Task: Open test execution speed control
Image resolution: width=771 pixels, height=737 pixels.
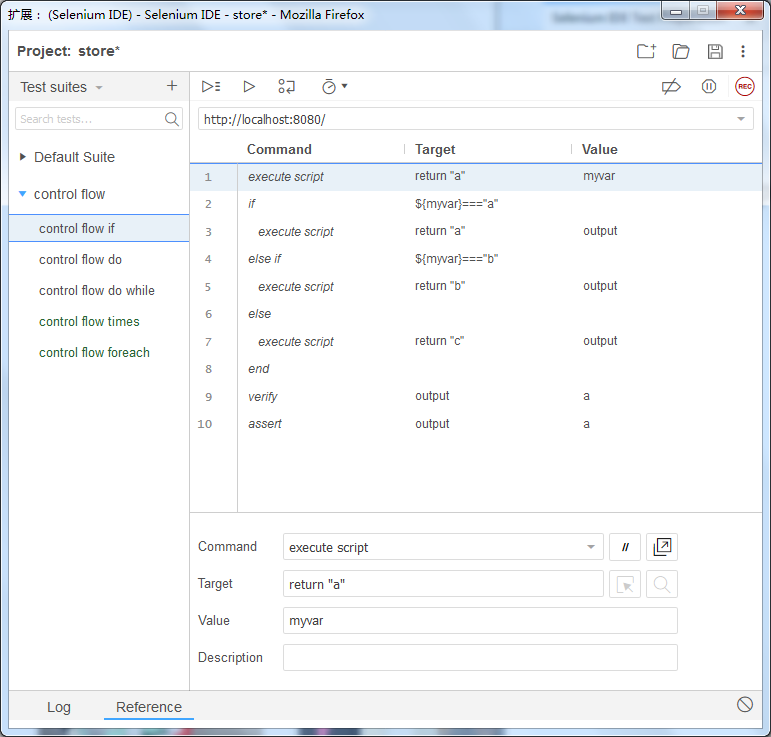Action: point(334,87)
